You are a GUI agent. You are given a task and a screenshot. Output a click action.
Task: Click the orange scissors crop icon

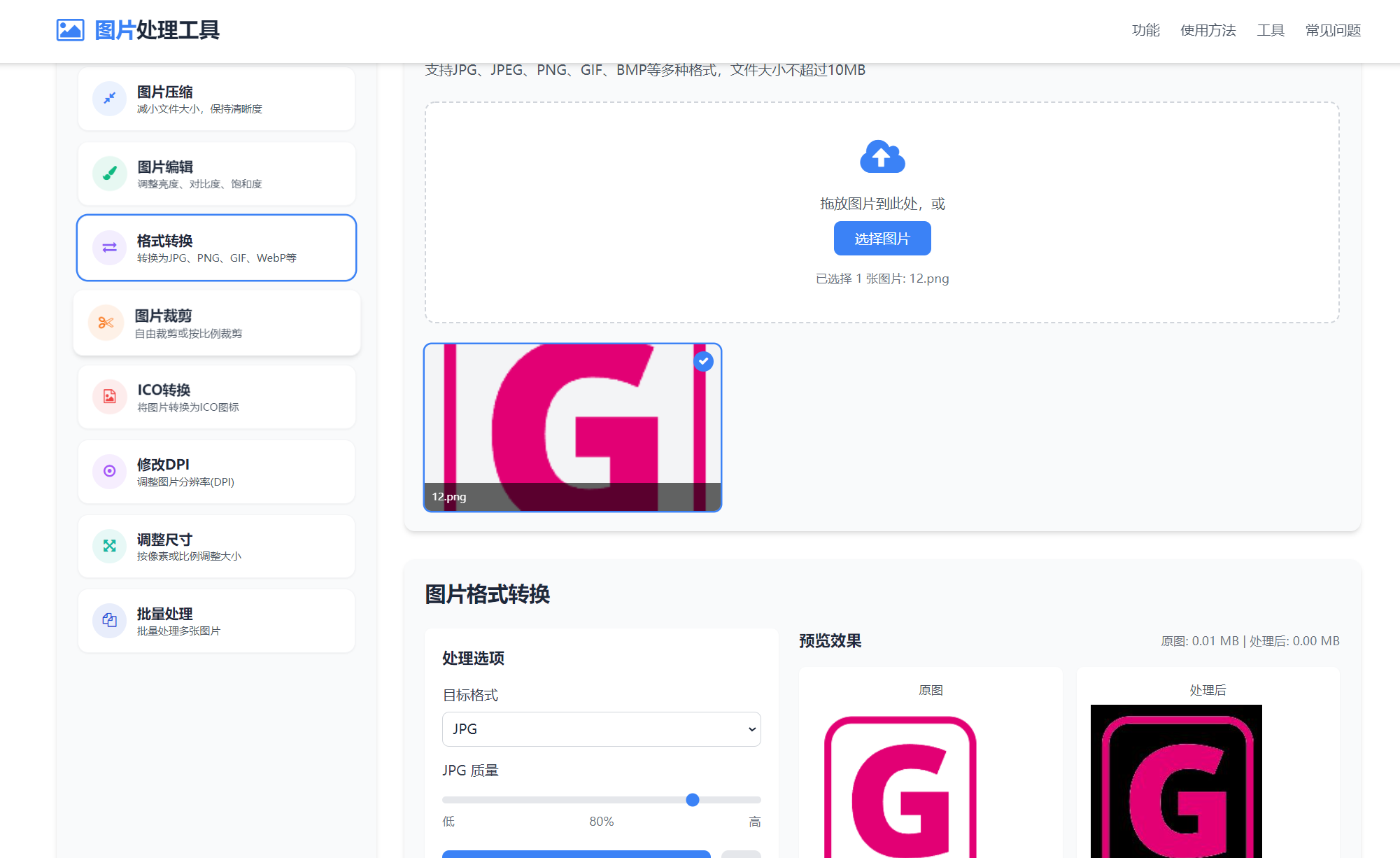click(106, 323)
